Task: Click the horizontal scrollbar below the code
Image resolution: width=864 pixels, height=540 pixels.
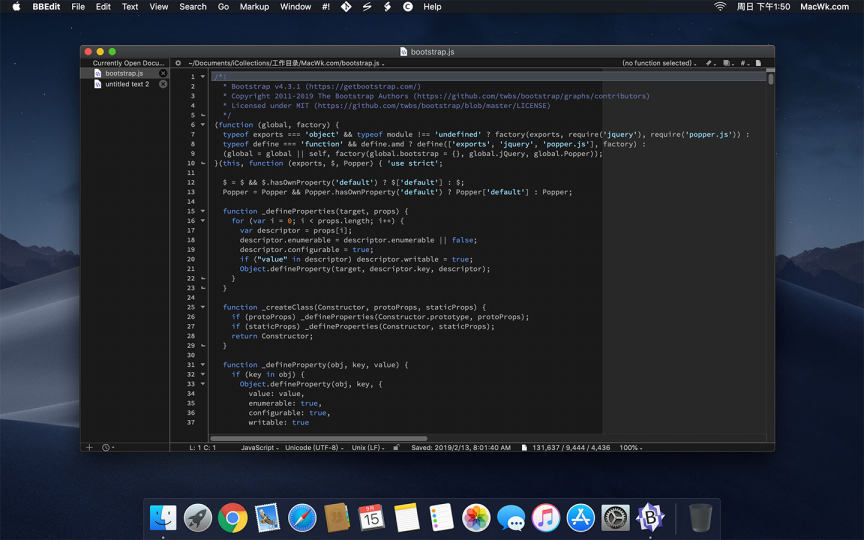Action: tap(318, 438)
